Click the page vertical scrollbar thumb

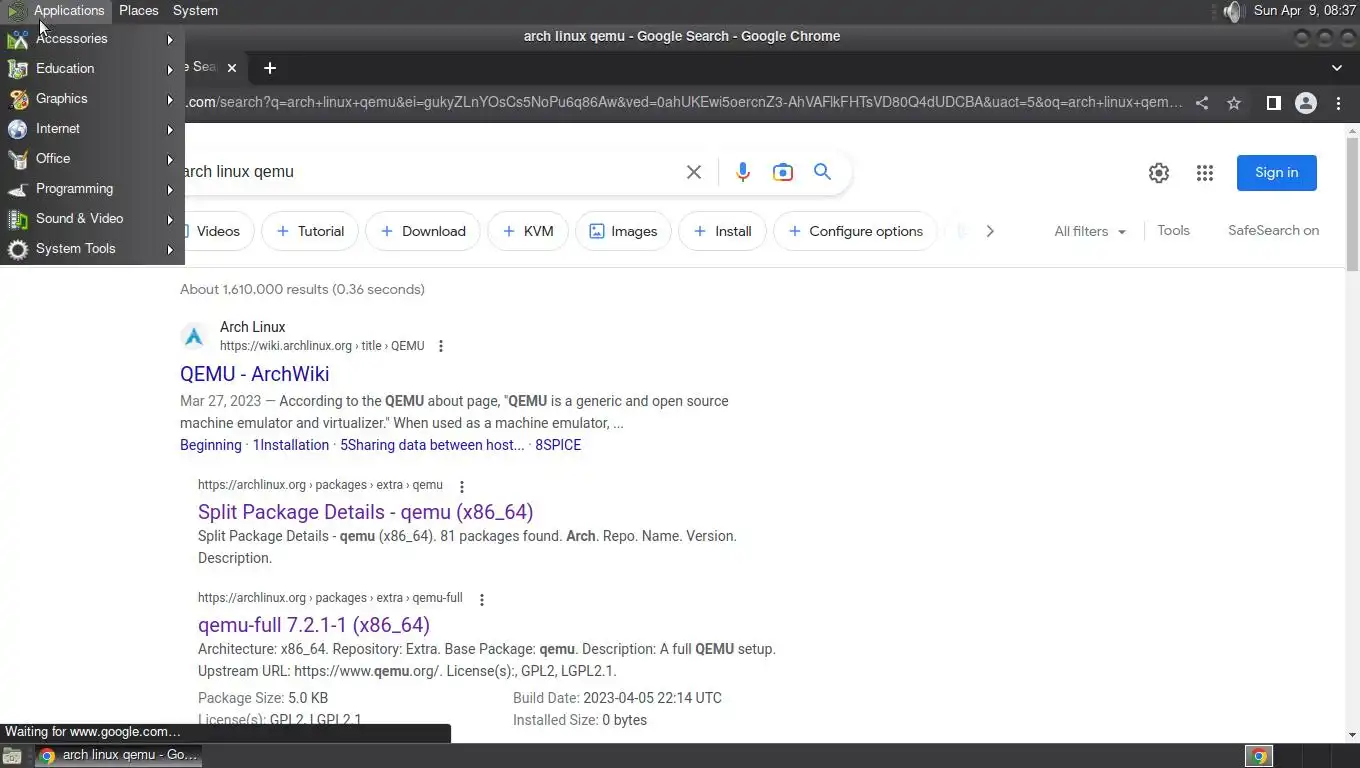click(x=1352, y=205)
